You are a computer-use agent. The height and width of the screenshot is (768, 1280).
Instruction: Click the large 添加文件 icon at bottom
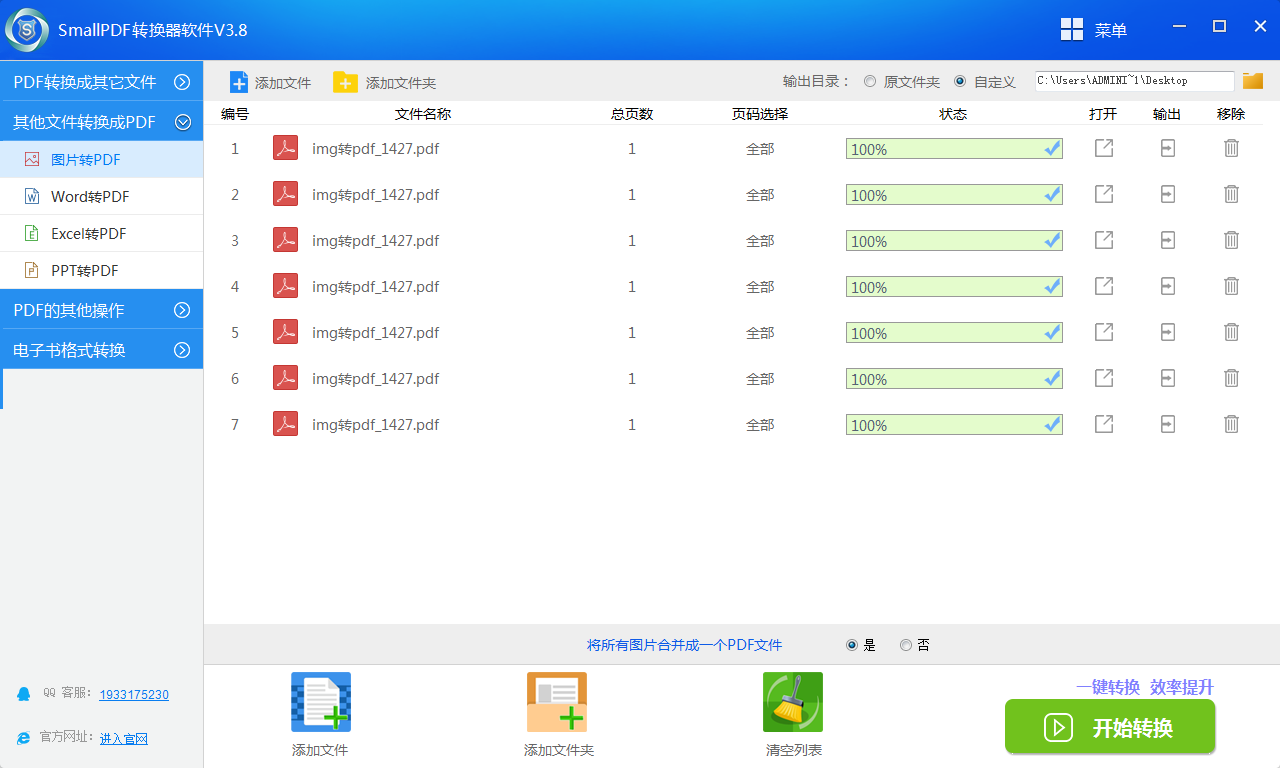320,702
